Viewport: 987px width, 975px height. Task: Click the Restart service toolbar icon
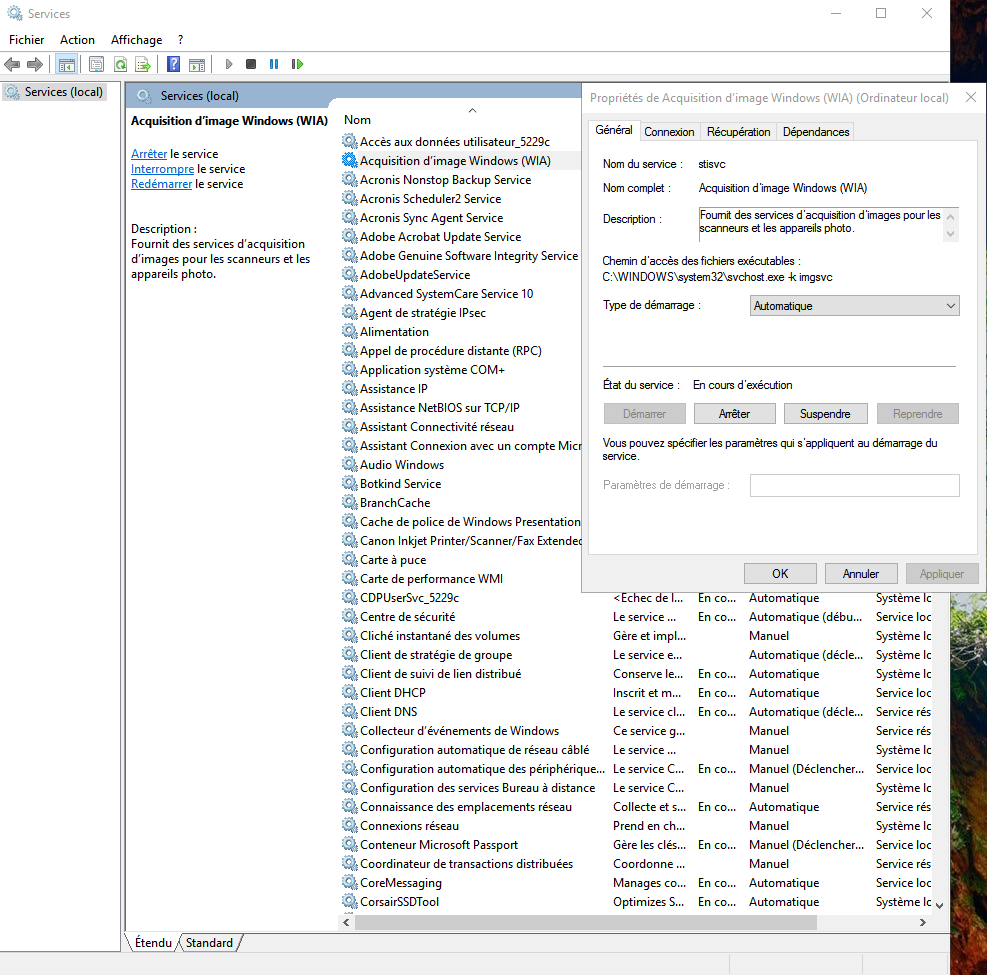point(297,64)
